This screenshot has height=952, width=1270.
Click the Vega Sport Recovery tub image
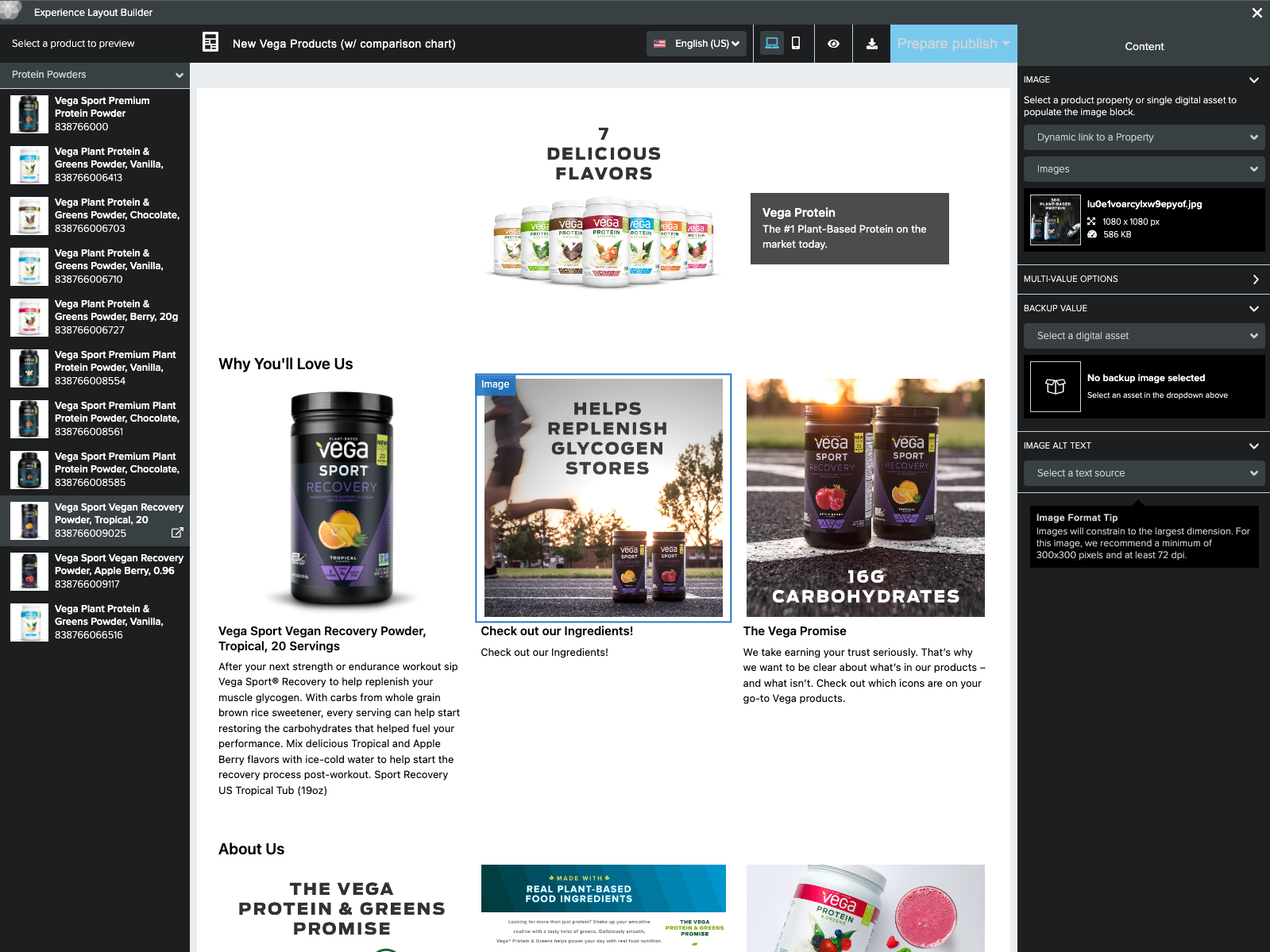(342, 499)
